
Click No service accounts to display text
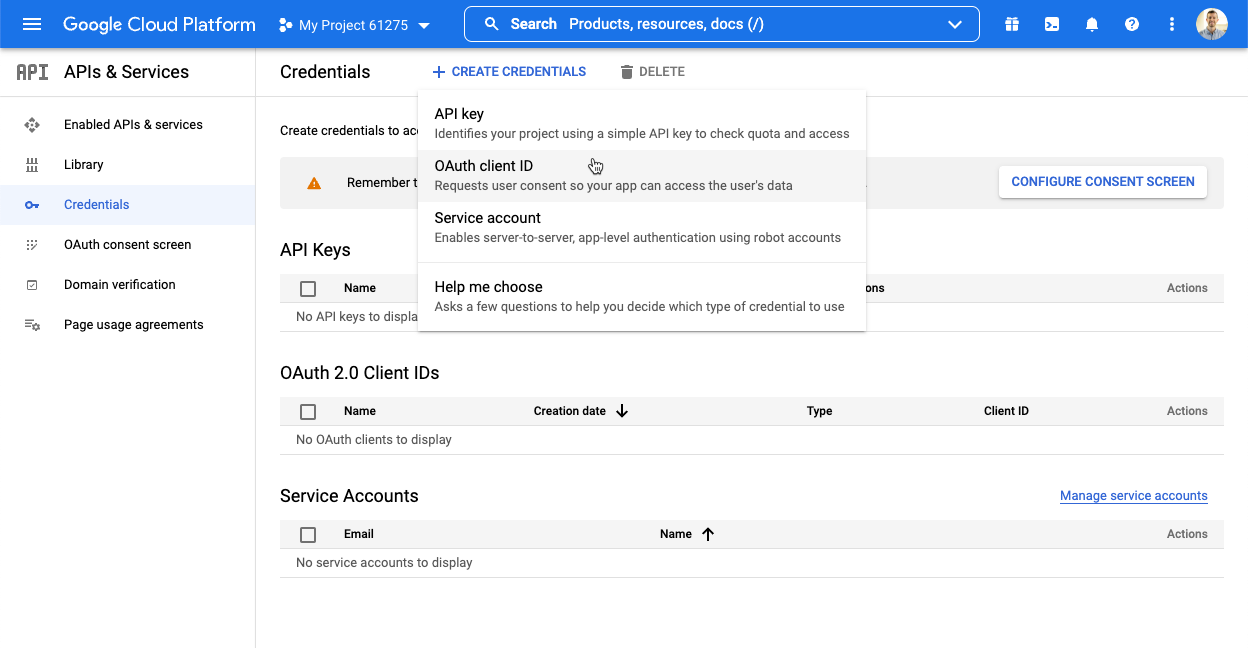[384, 563]
